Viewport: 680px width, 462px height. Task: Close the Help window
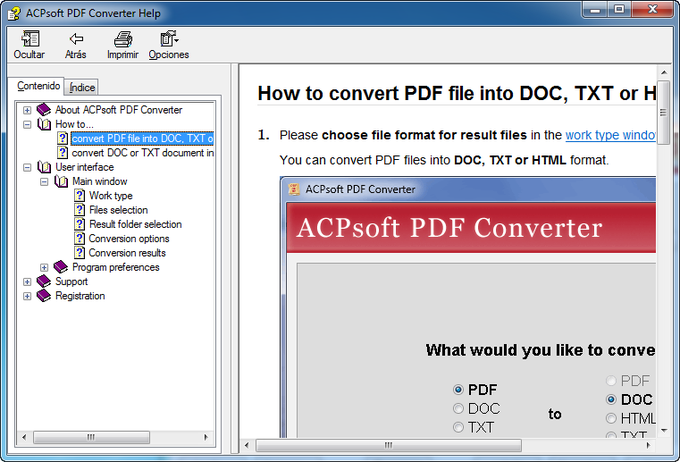click(652, 9)
